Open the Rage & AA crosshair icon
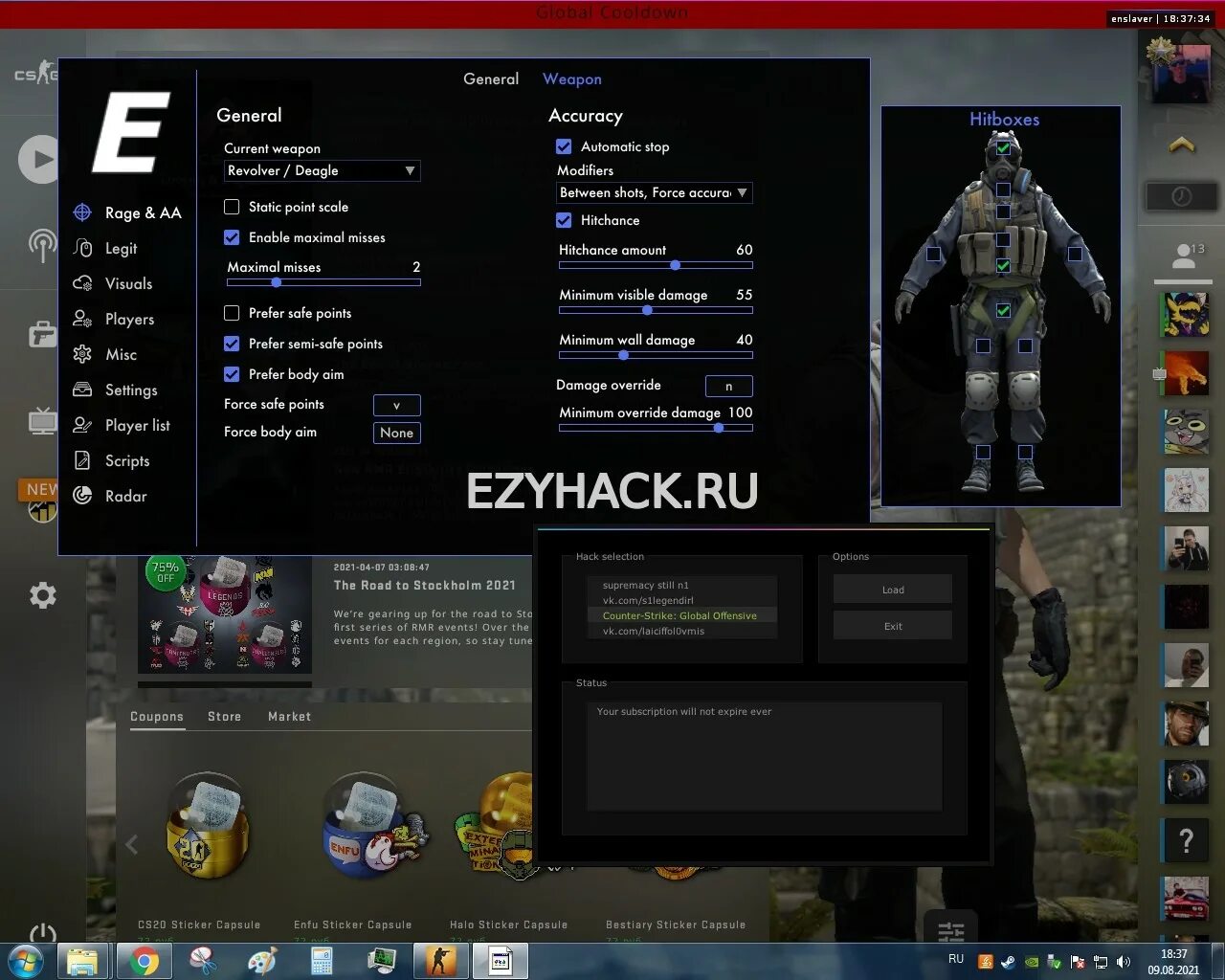 (82, 212)
